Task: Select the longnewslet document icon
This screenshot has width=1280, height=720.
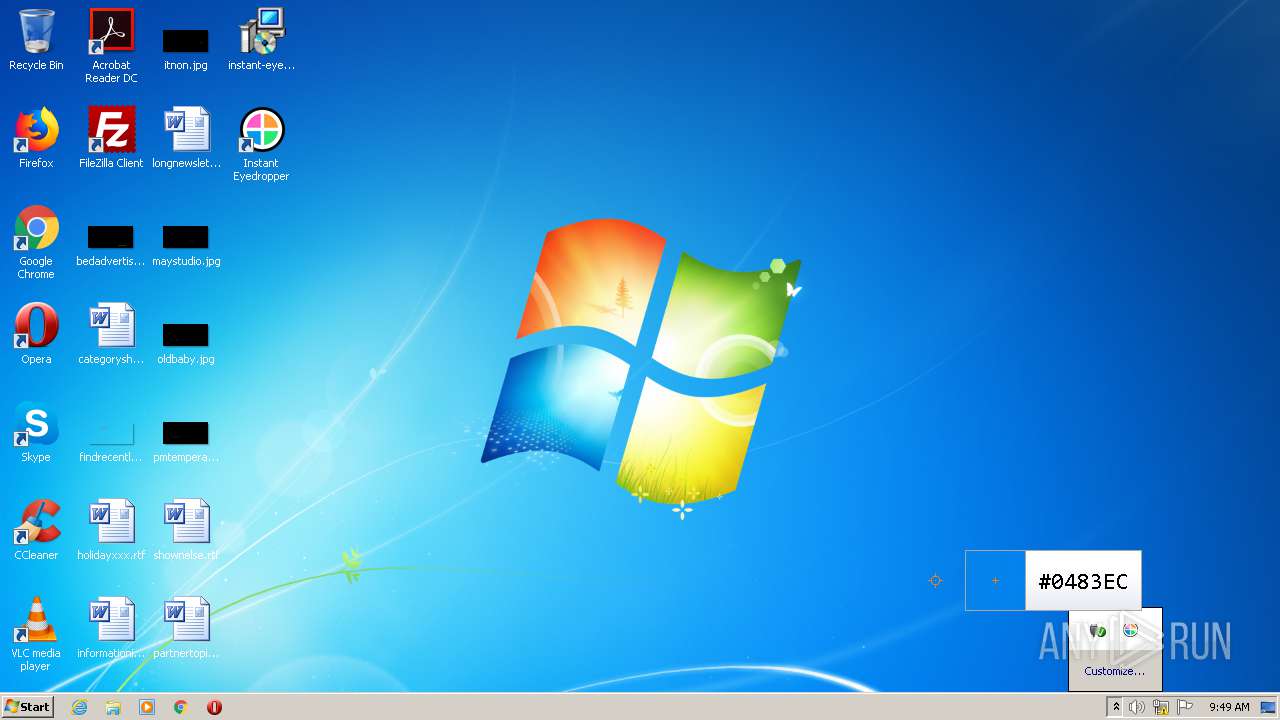Action: (x=186, y=138)
